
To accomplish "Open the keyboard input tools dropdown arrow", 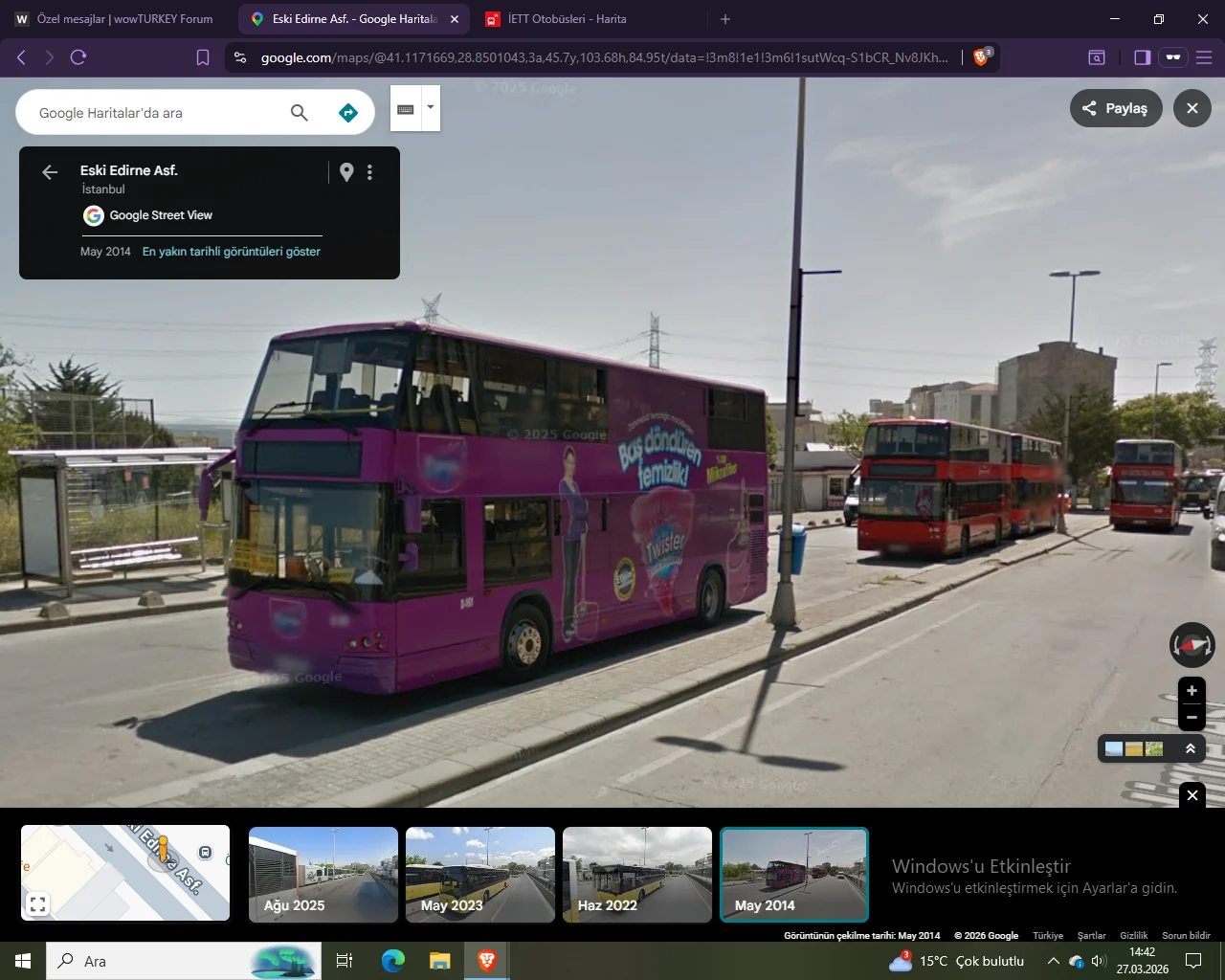I will click(x=431, y=107).
